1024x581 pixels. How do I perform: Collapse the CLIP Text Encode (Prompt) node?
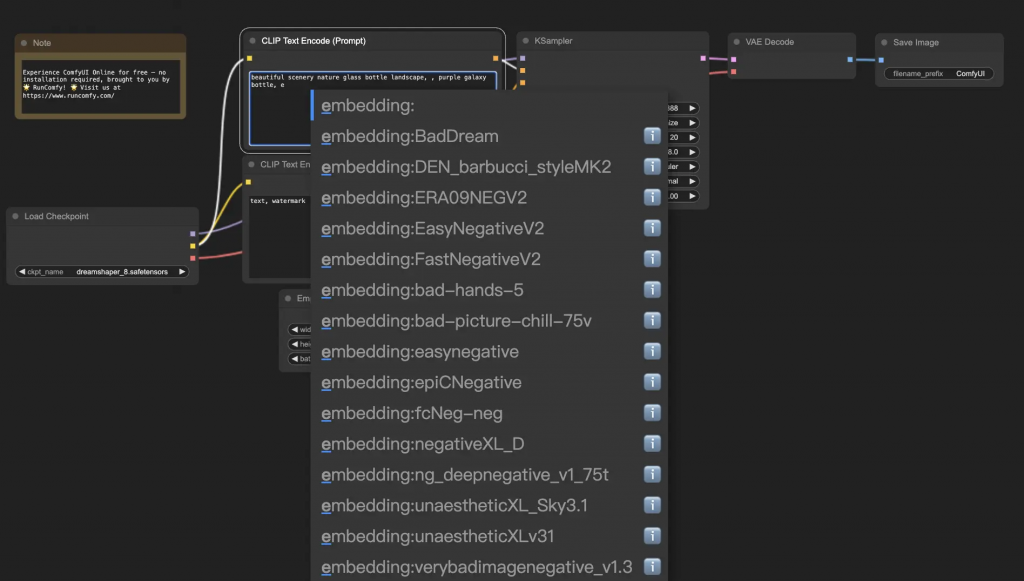[252, 40]
